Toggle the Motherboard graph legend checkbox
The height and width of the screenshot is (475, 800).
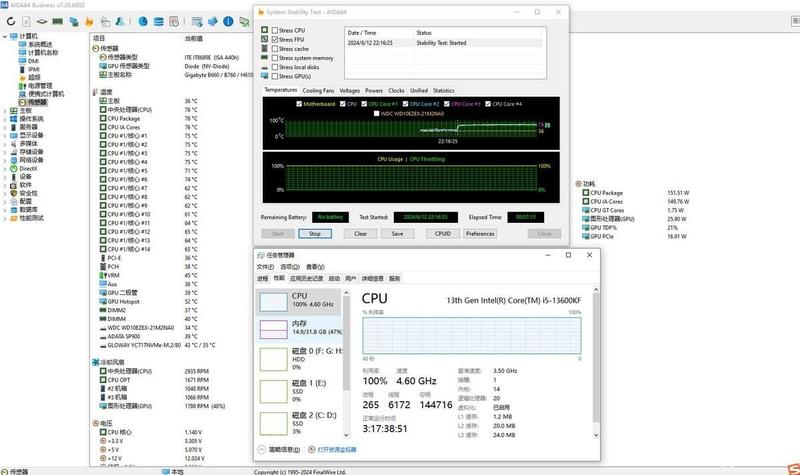pyautogui.click(x=299, y=104)
